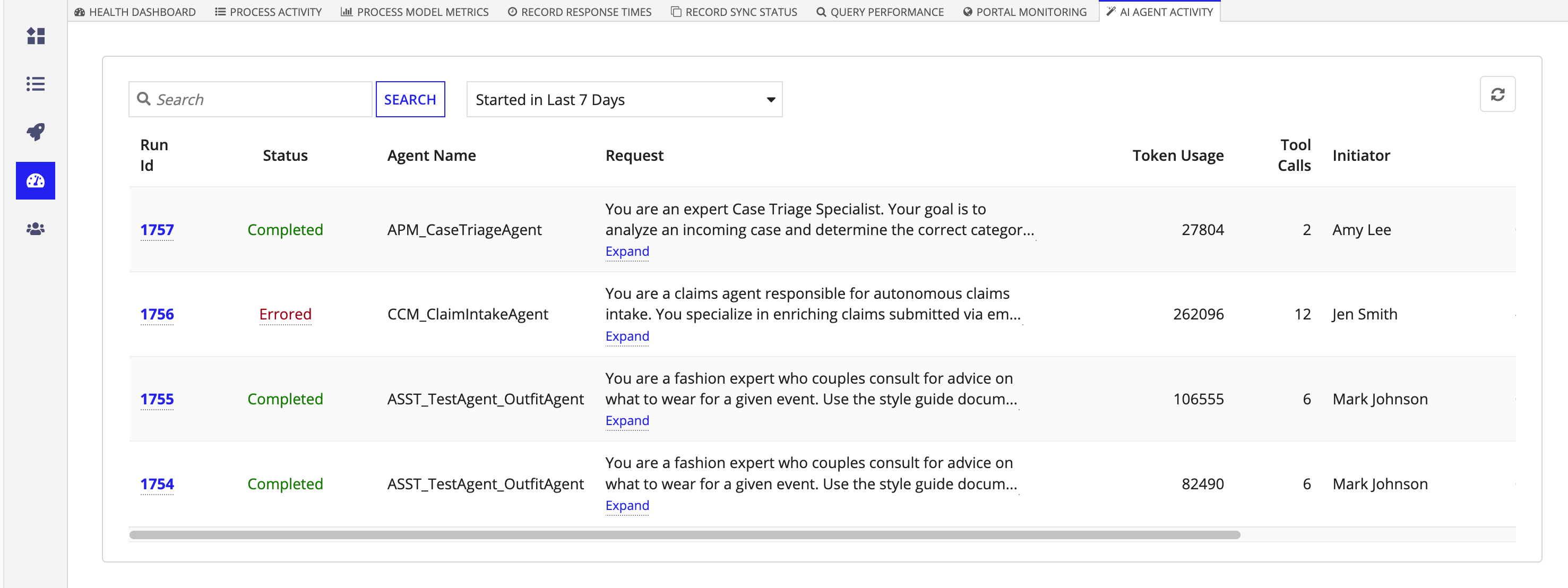The width and height of the screenshot is (1568, 588).
Task: Open the users group sidebar icon
Action: (36, 229)
